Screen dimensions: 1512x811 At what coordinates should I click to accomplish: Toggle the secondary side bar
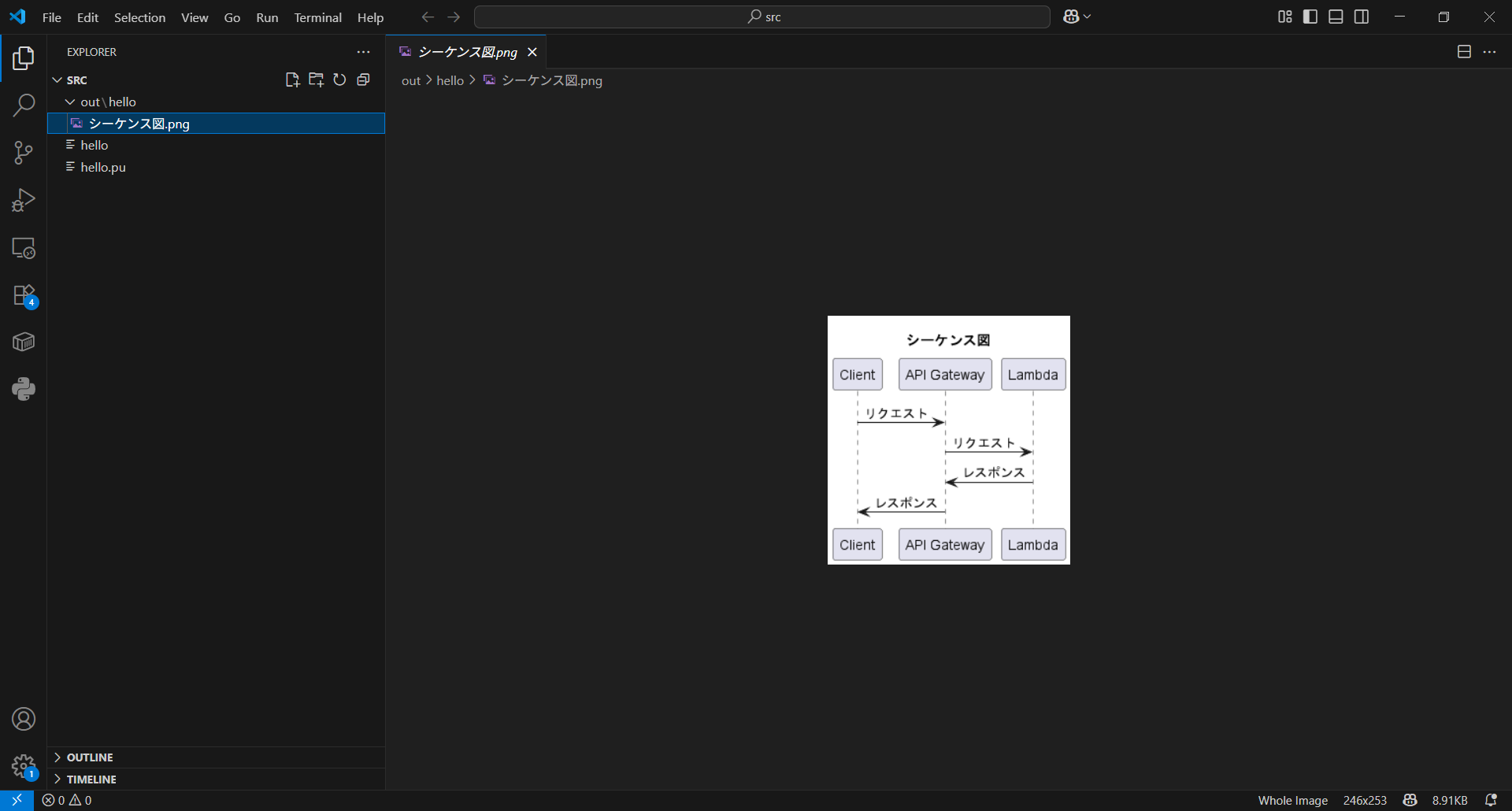pyautogui.click(x=1362, y=17)
